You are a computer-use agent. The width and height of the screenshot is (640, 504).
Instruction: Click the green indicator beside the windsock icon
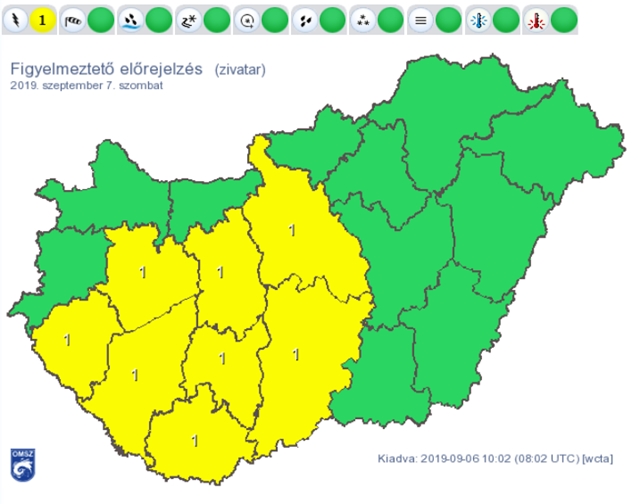click(101, 20)
